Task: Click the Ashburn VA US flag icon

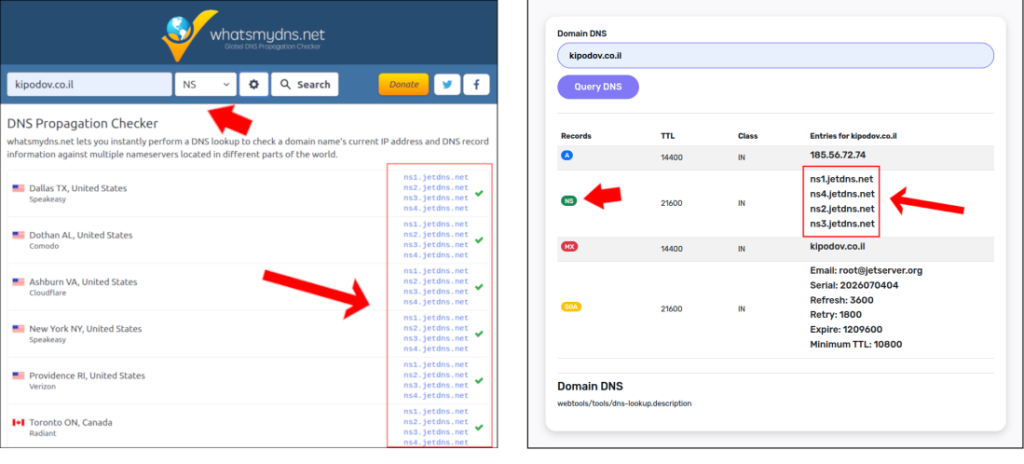Action: pos(18,282)
